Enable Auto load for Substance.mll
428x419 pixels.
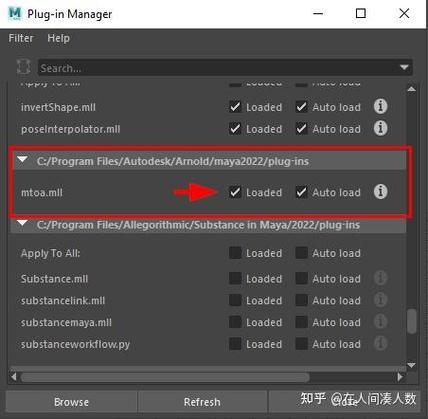coord(302,278)
